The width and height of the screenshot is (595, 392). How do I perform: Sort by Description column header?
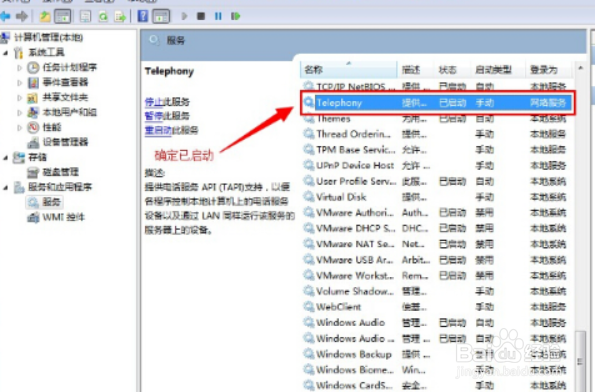[416, 70]
